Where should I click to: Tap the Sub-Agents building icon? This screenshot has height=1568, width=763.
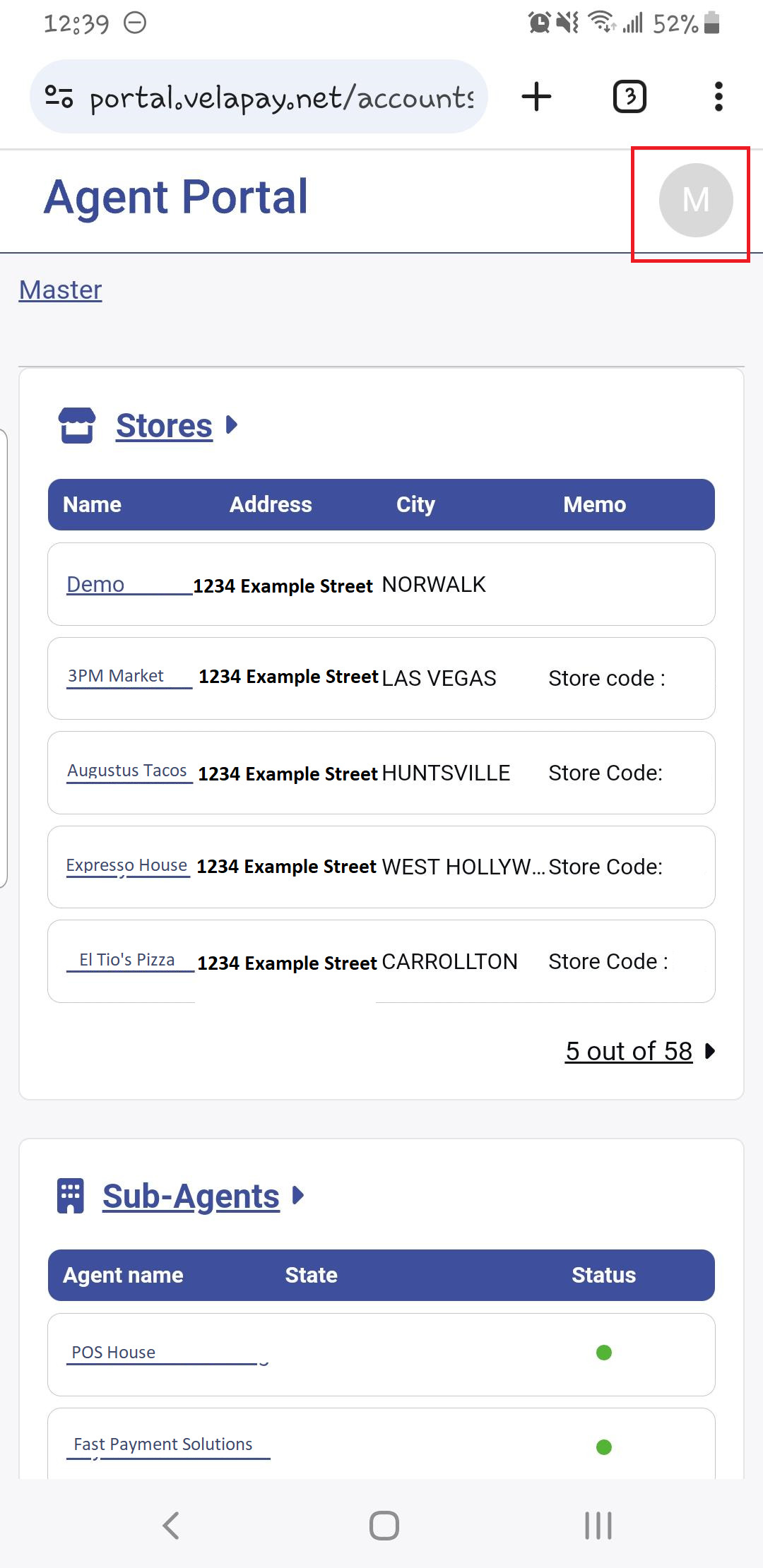point(70,1196)
